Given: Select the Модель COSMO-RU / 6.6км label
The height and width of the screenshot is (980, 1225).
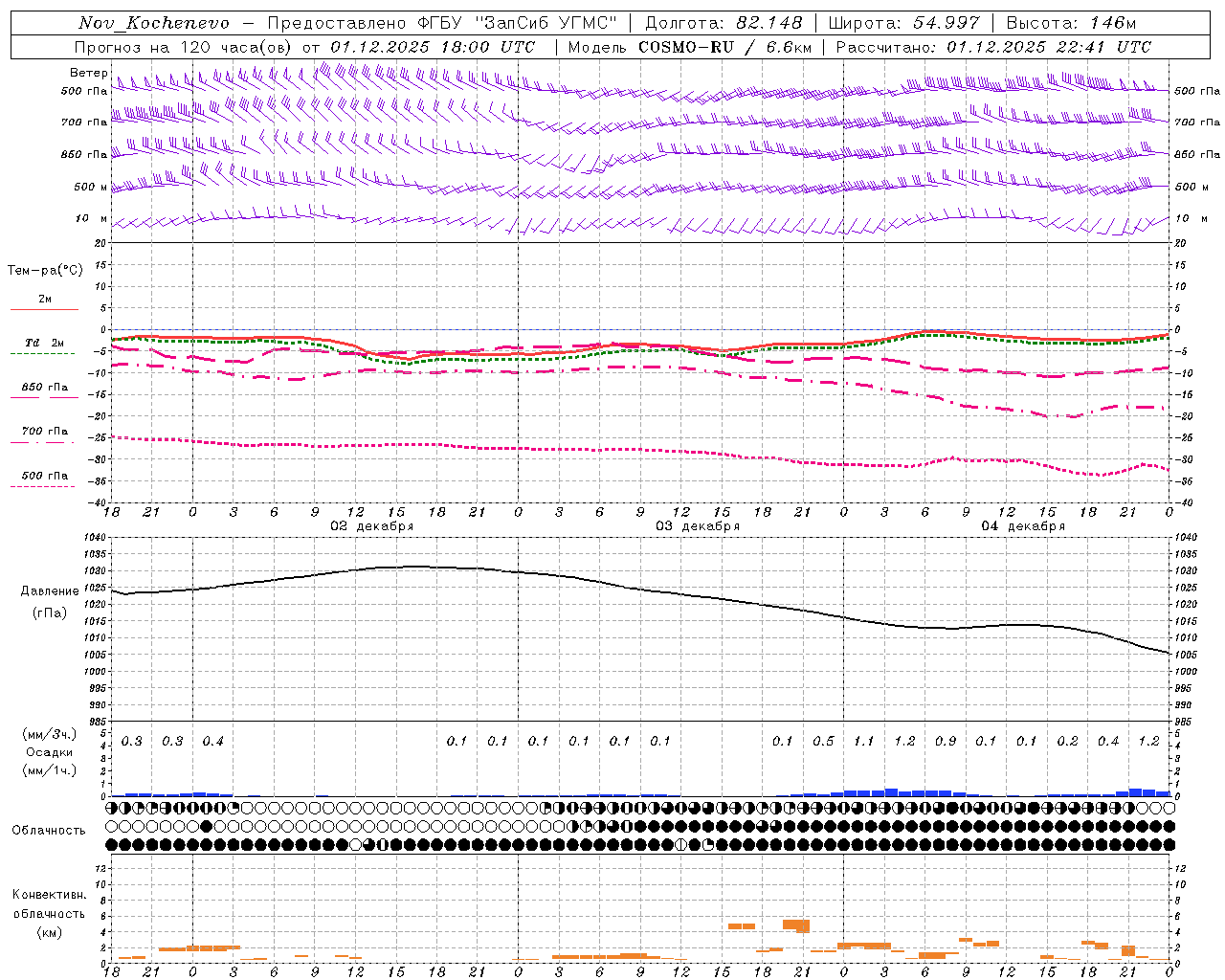Looking at the screenshot, I should (690, 47).
